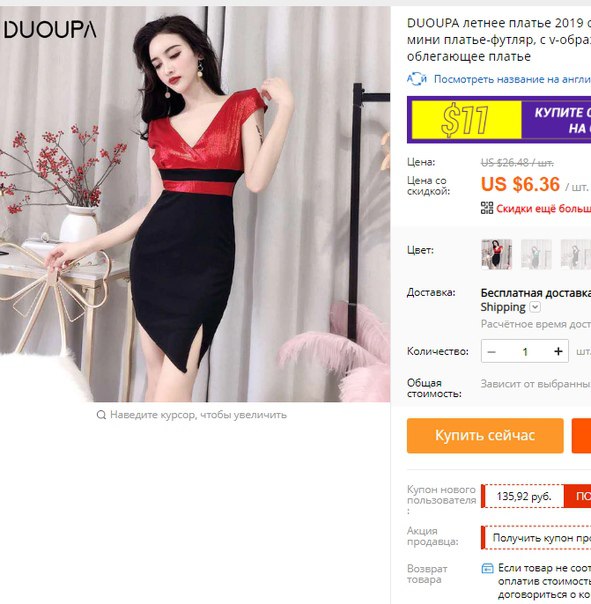591x604 pixels.
Task: Click the $11 promotional banner
Action: [499, 120]
